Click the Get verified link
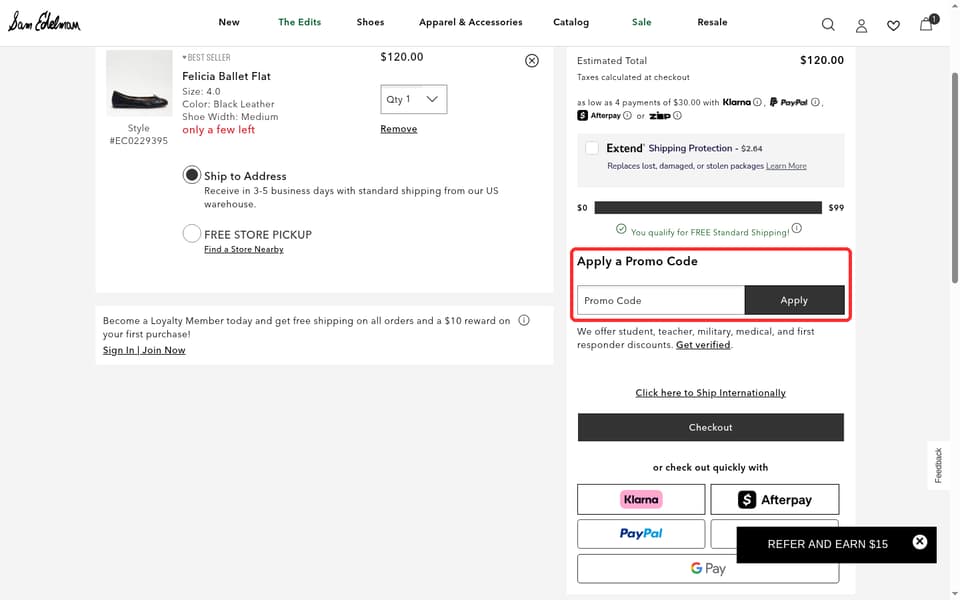This screenshot has height=600, width=960. coord(703,345)
